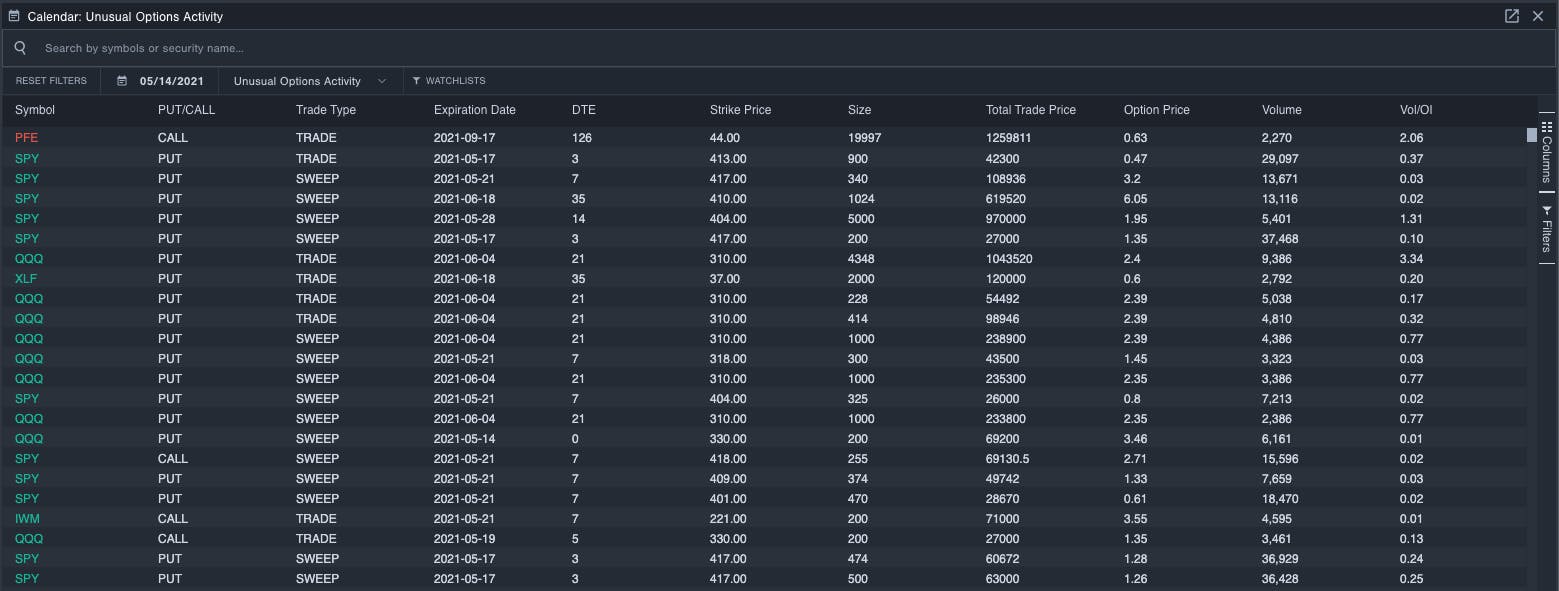The image size is (1559, 591).
Task: Close the Unusual Options Activity panel
Action: coord(1538,16)
